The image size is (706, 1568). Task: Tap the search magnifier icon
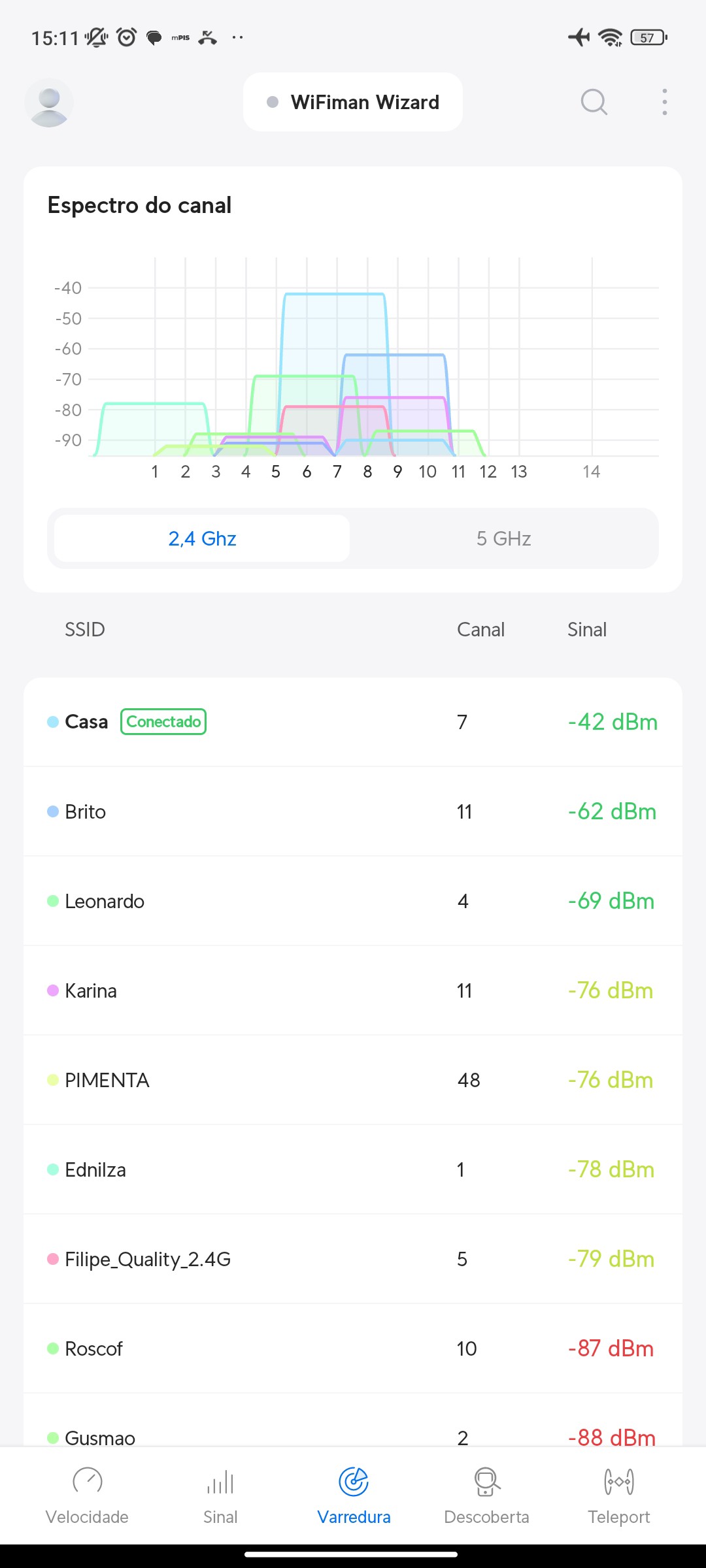(594, 102)
